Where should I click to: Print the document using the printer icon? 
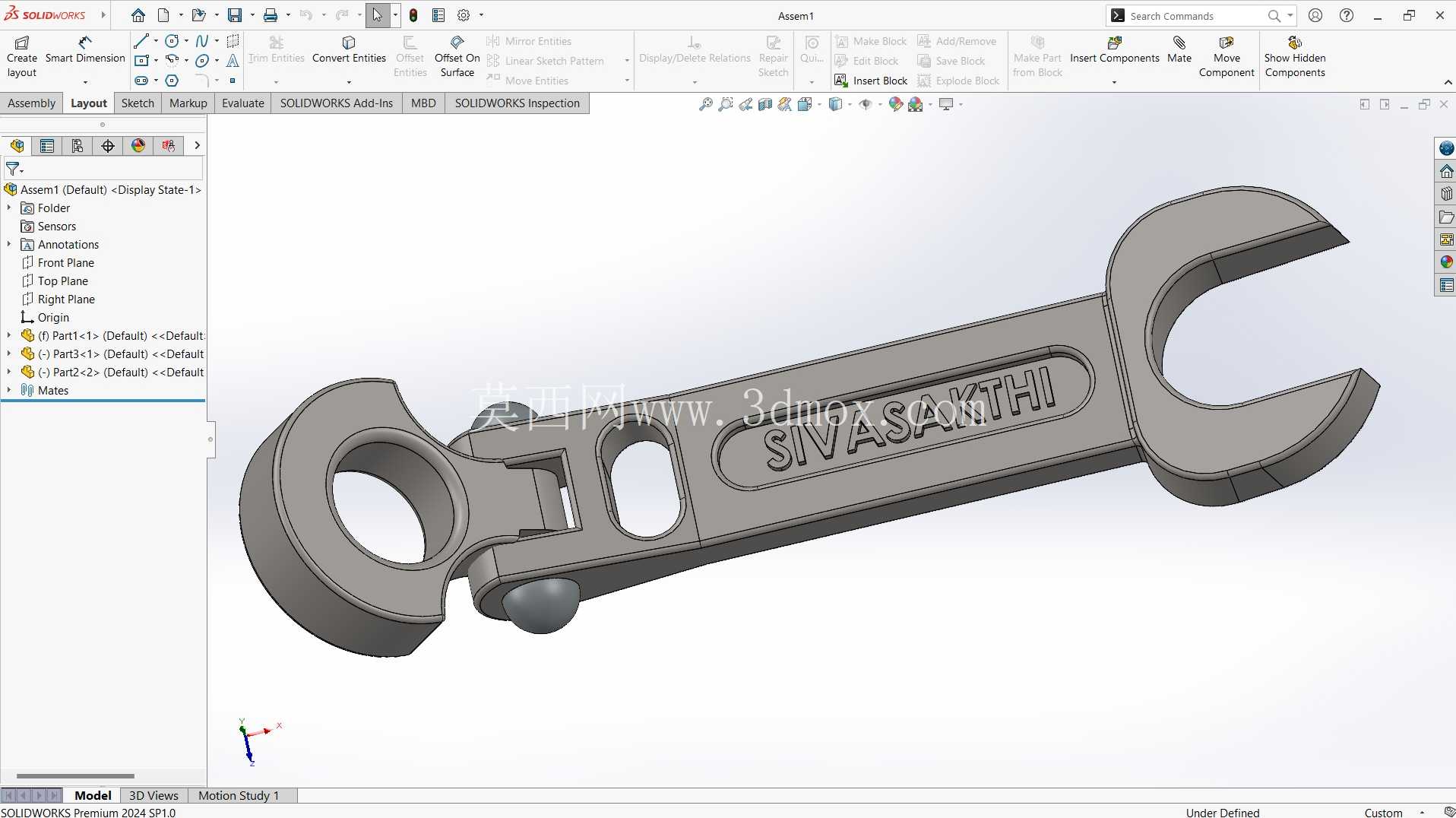pyautogui.click(x=271, y=15)
